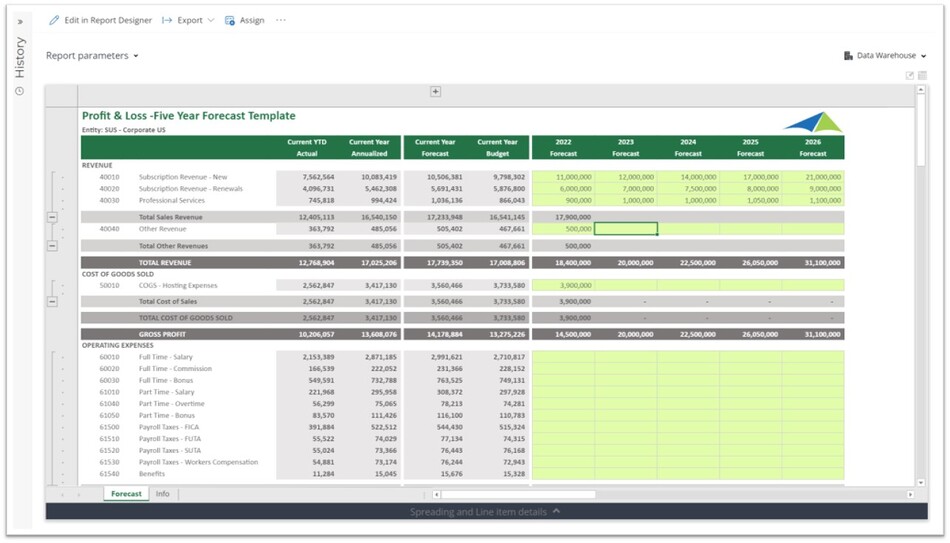Click the Assign calendar icon

tap(230, 20)
